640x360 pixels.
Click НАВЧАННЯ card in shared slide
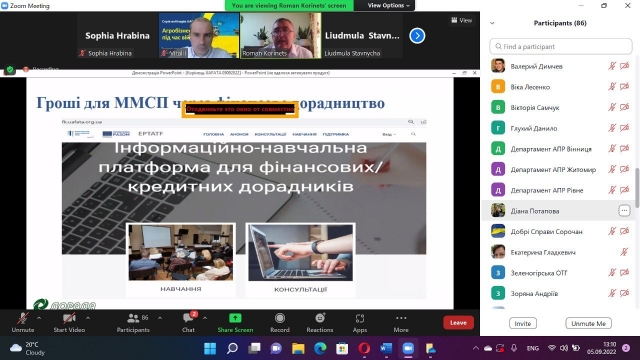[181, 259]
